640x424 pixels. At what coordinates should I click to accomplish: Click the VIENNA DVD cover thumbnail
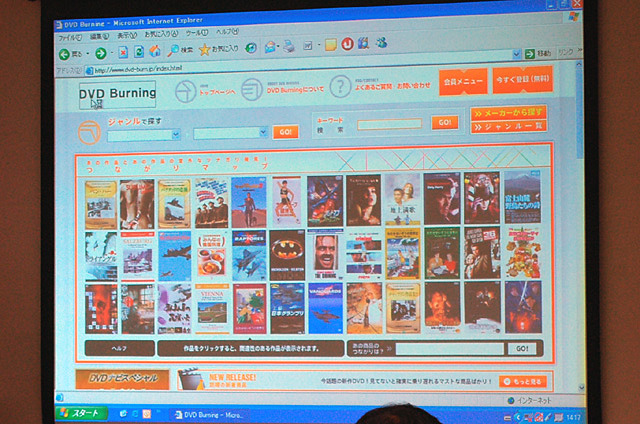pos(212,309)
